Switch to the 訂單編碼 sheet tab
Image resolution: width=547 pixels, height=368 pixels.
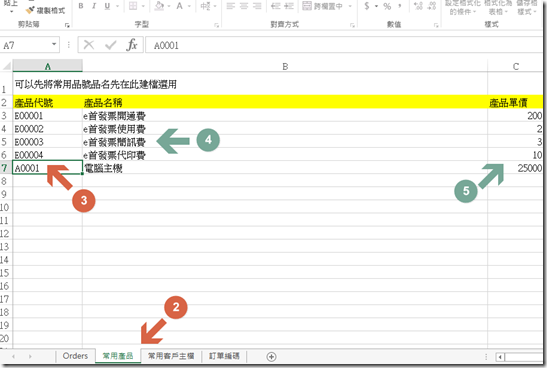(x=224, y=356)
